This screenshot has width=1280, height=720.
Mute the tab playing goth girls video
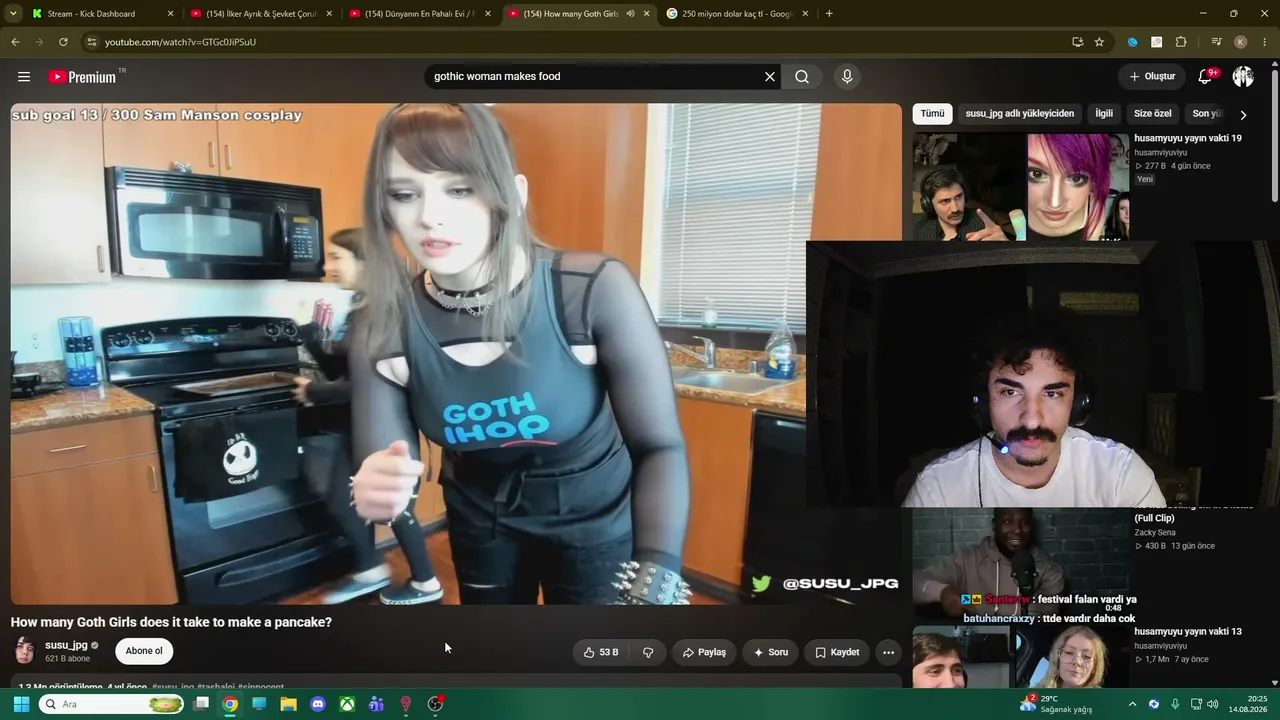pyautogui.click(x=630, y=14)
